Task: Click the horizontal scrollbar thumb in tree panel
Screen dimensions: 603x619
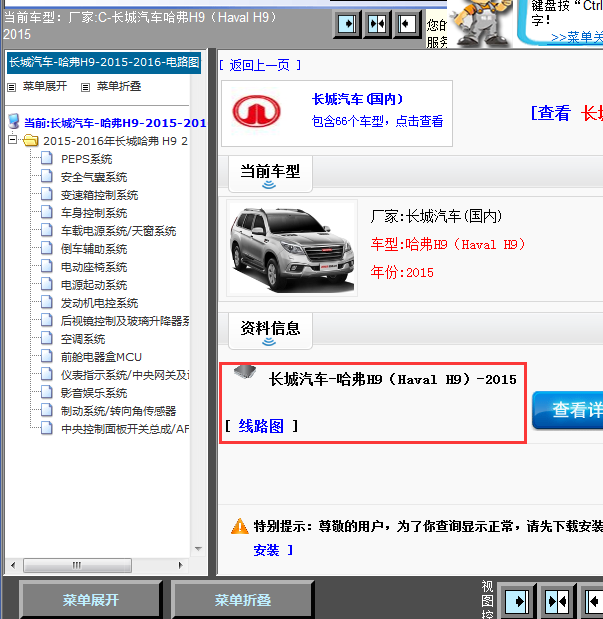Action: click(x=77, y=565)
